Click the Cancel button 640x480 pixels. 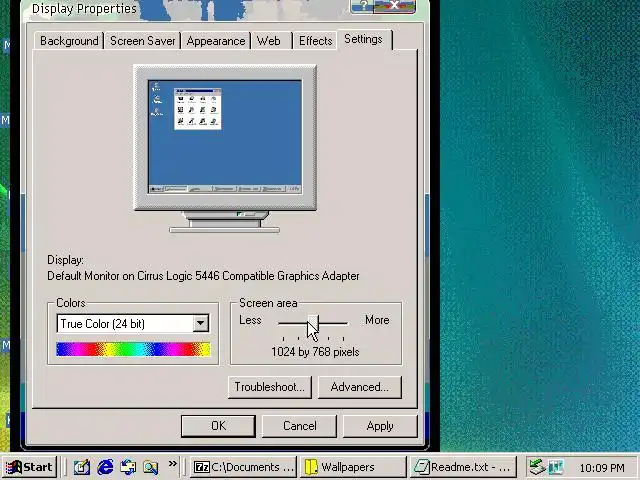300,426
